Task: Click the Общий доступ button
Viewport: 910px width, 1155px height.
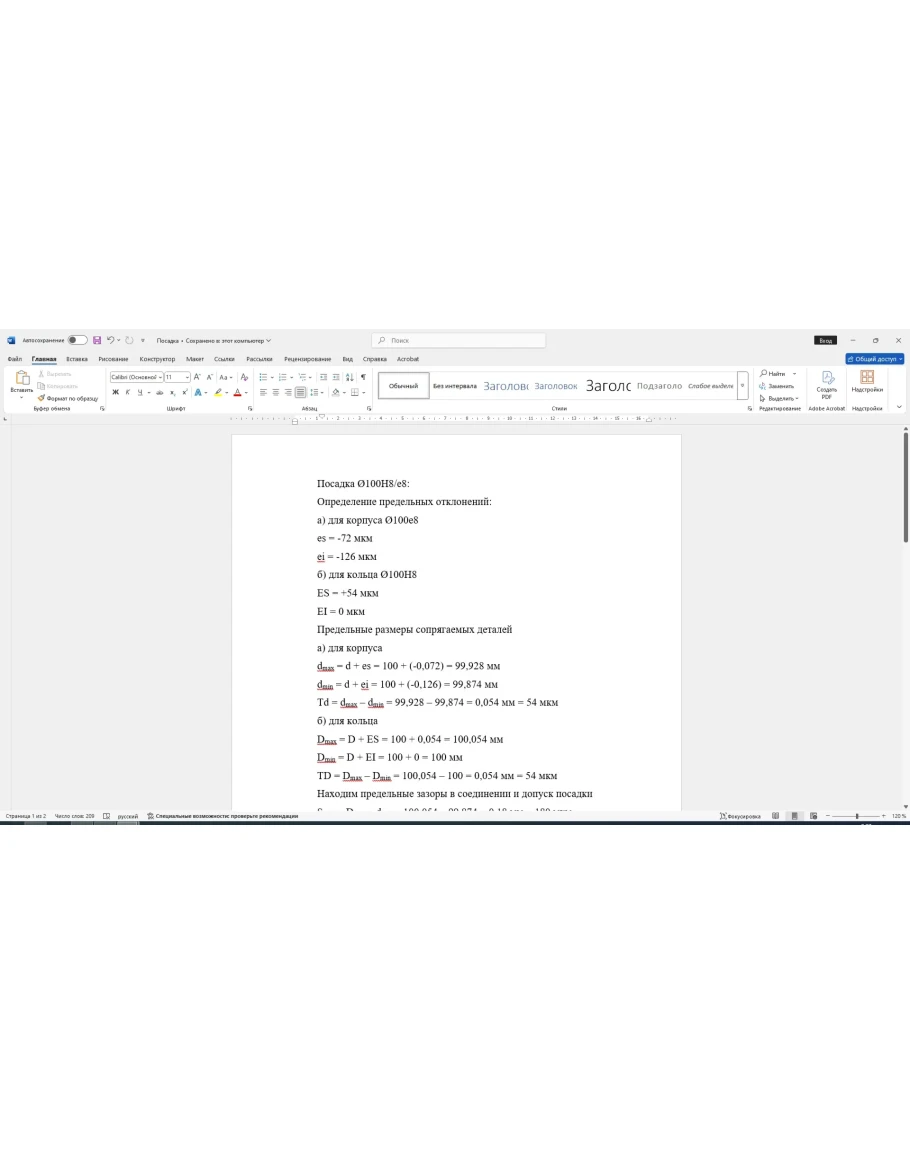Action: pos(875,359)
